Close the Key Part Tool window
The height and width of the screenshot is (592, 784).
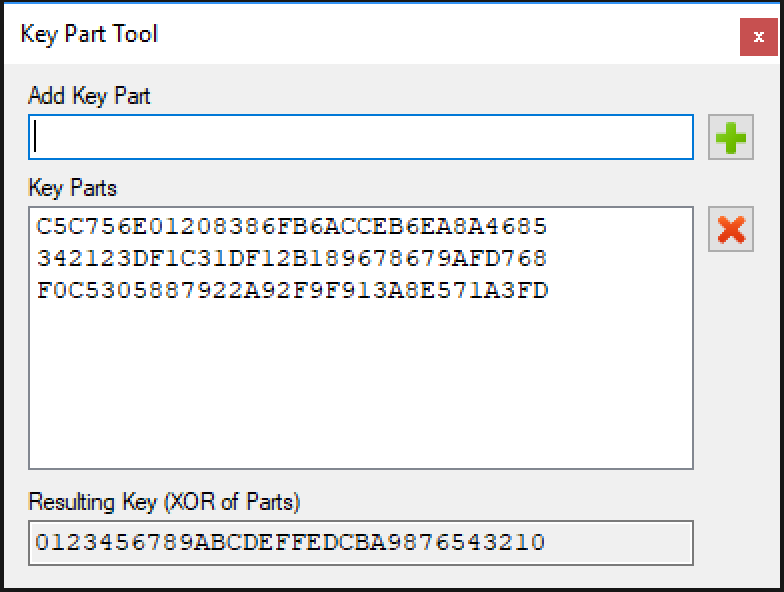point(758,36)
